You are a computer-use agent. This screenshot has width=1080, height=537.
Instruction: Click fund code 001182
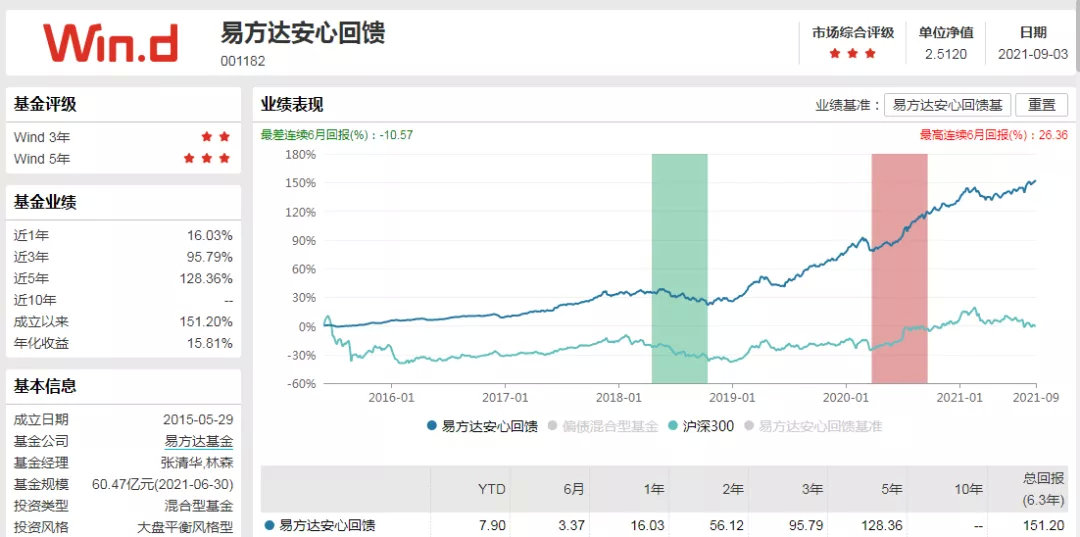tap(242, 61)
